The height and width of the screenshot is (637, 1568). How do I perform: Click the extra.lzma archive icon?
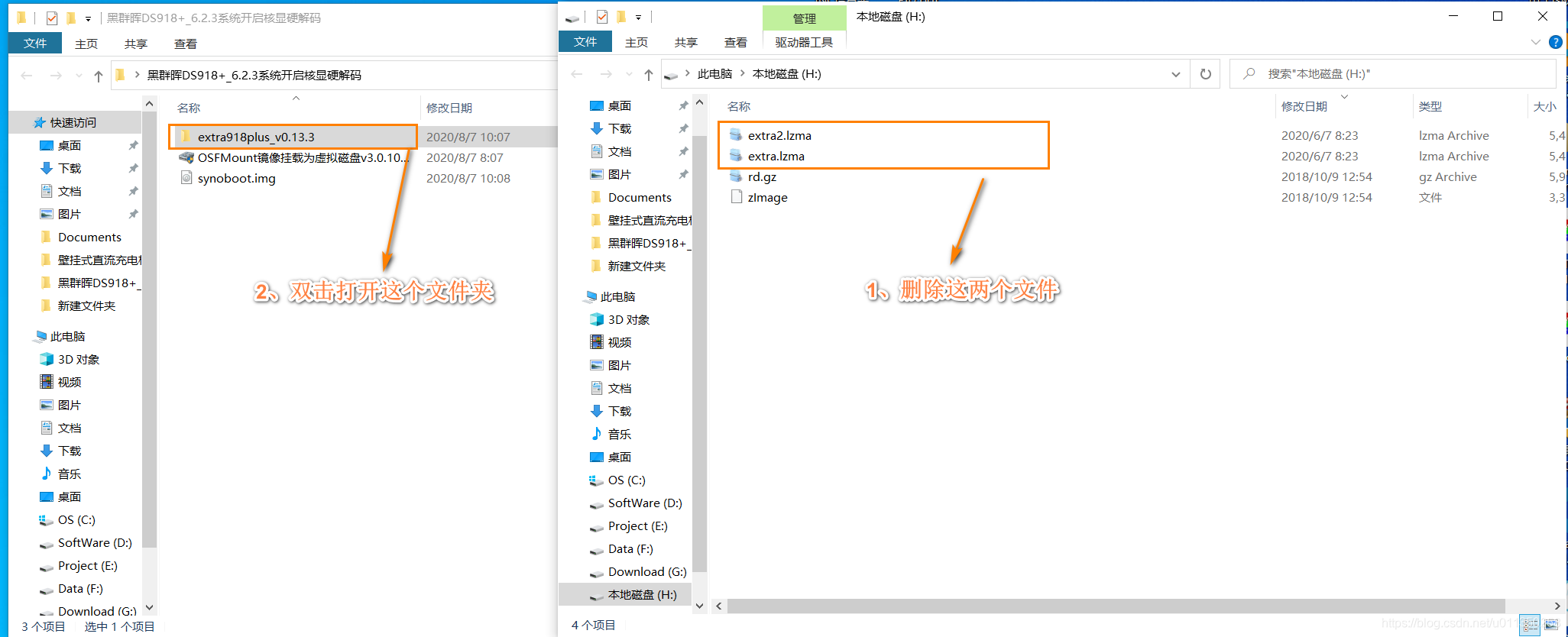(736, 156)
